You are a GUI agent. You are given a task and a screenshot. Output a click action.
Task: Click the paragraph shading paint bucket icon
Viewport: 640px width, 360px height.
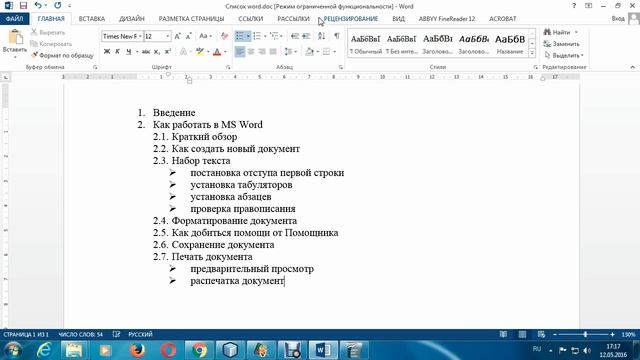(x=310, y=51)
